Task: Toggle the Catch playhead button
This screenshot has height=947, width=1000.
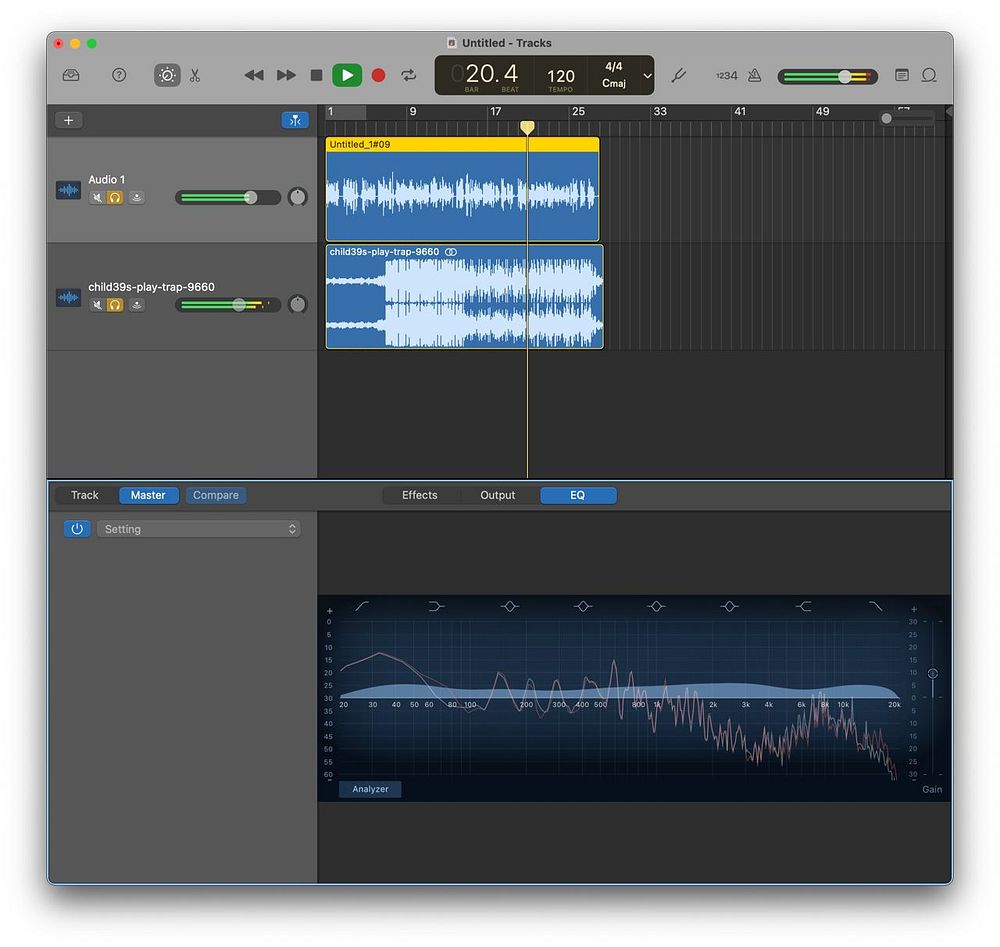Action: click(295, 120)
